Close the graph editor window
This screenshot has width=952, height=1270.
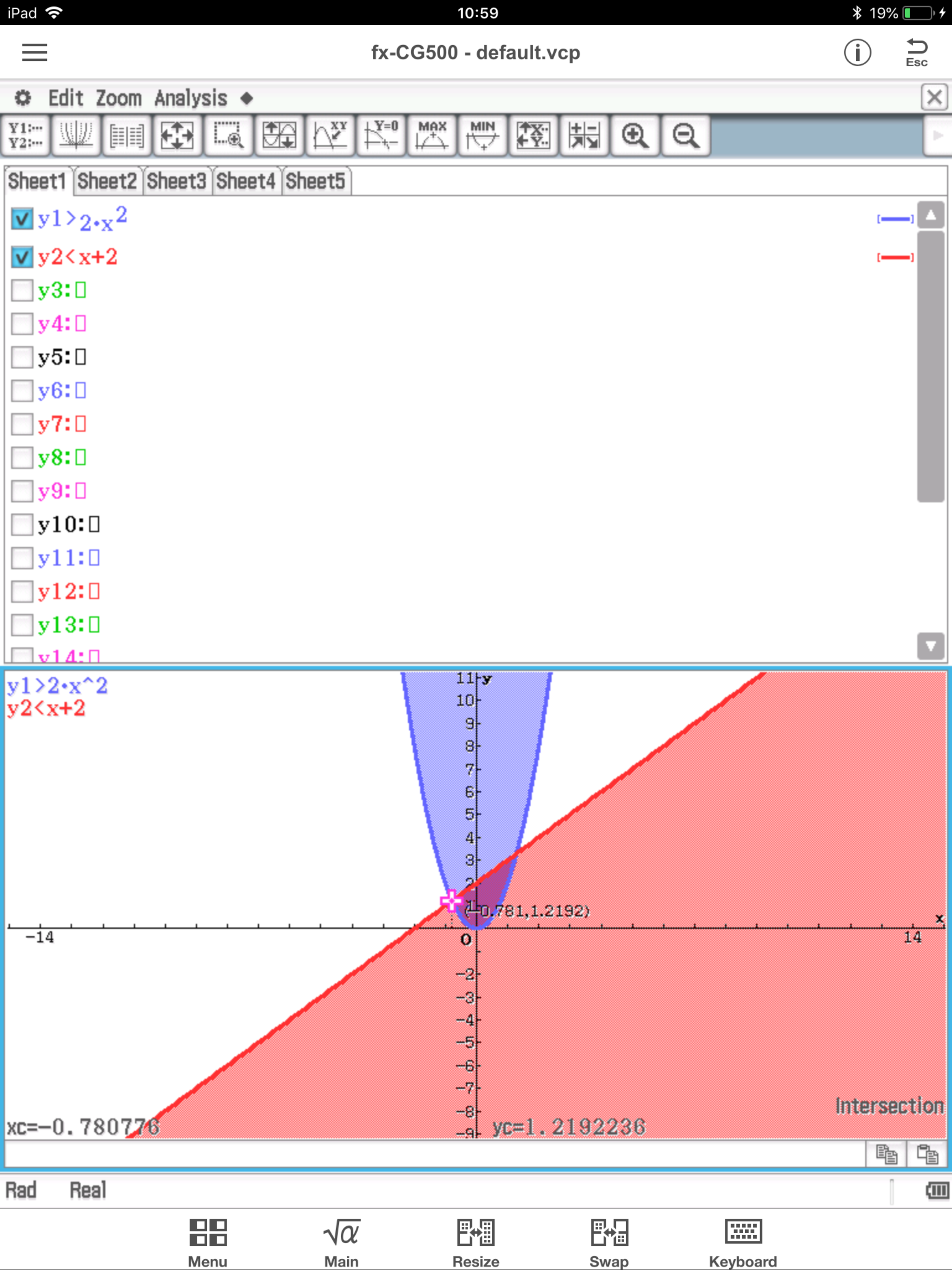pyautogui.click(x=934, y=97)
